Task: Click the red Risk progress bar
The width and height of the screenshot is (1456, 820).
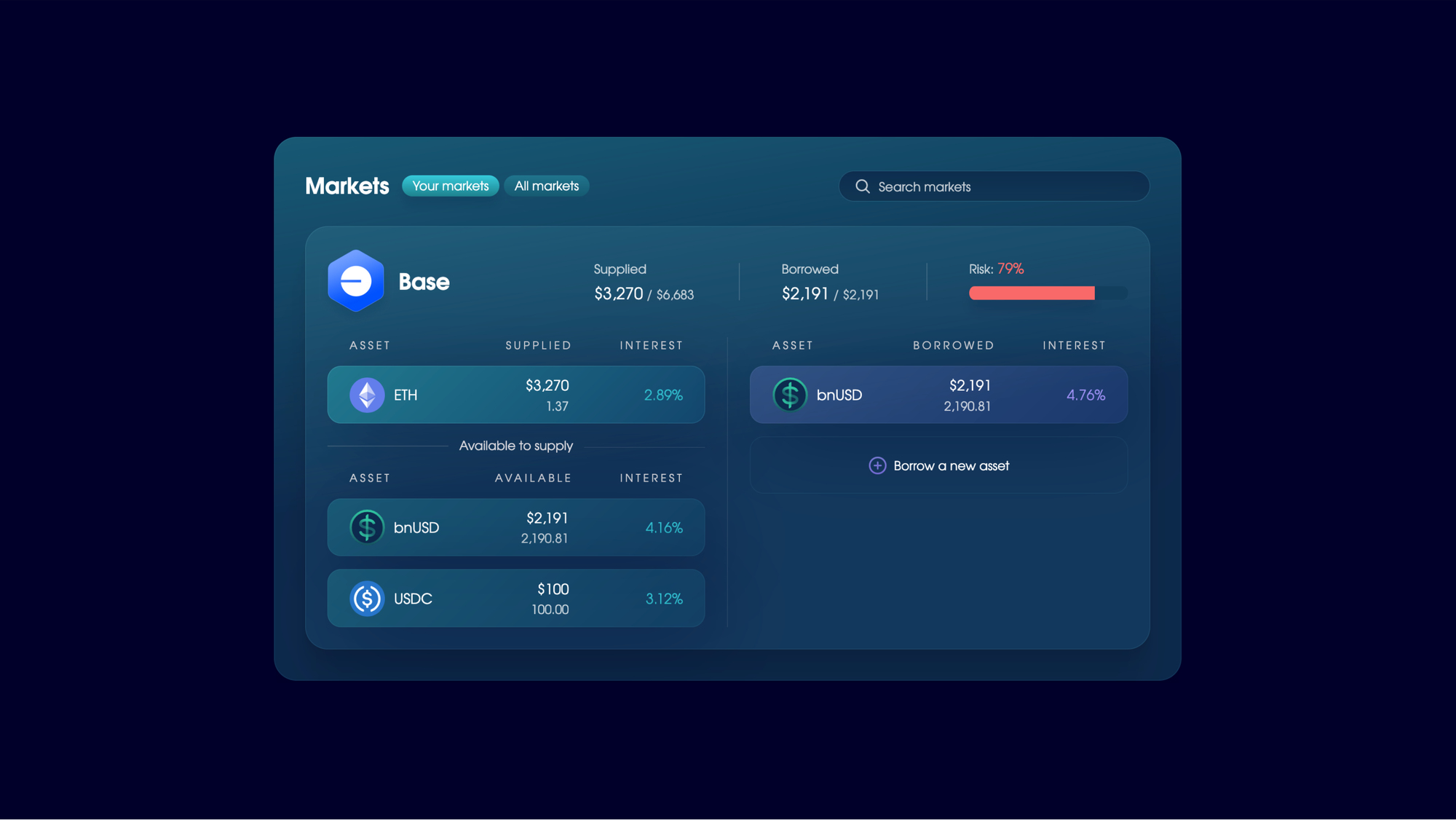Action: click(1032, 293)
